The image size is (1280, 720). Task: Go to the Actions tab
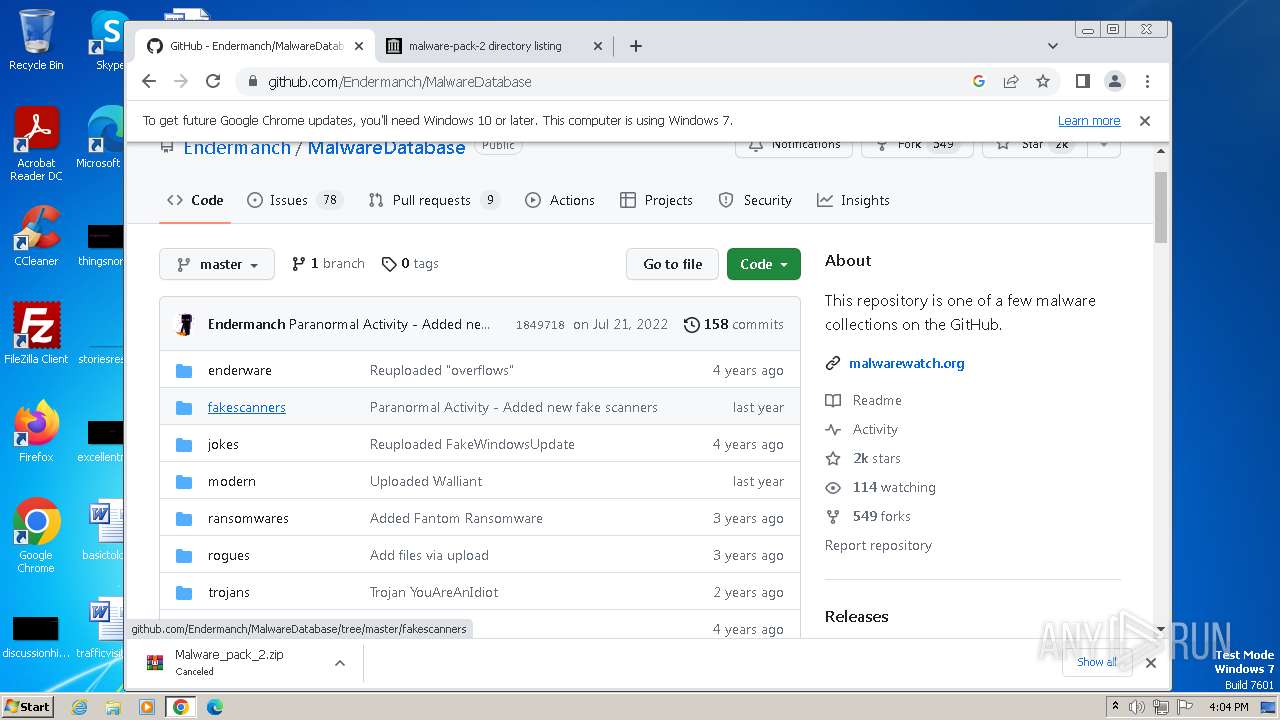tap(560, 200)
